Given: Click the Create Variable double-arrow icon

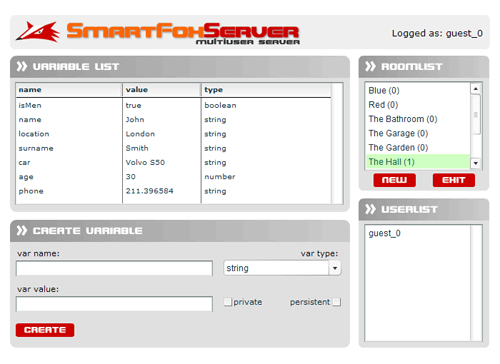Looking at the screenshot, I should click(22, 230).
